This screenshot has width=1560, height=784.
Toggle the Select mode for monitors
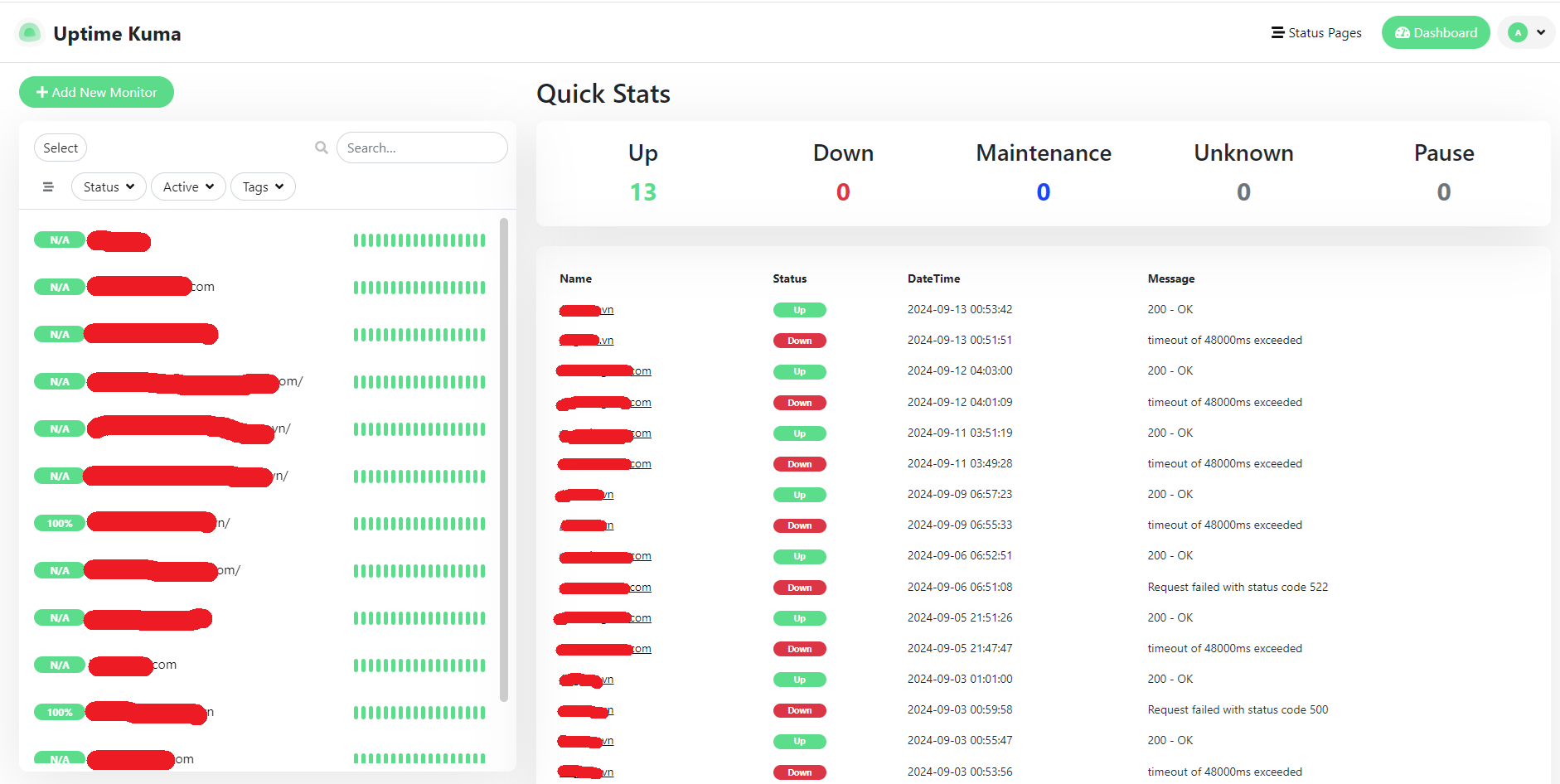(60, 148)
